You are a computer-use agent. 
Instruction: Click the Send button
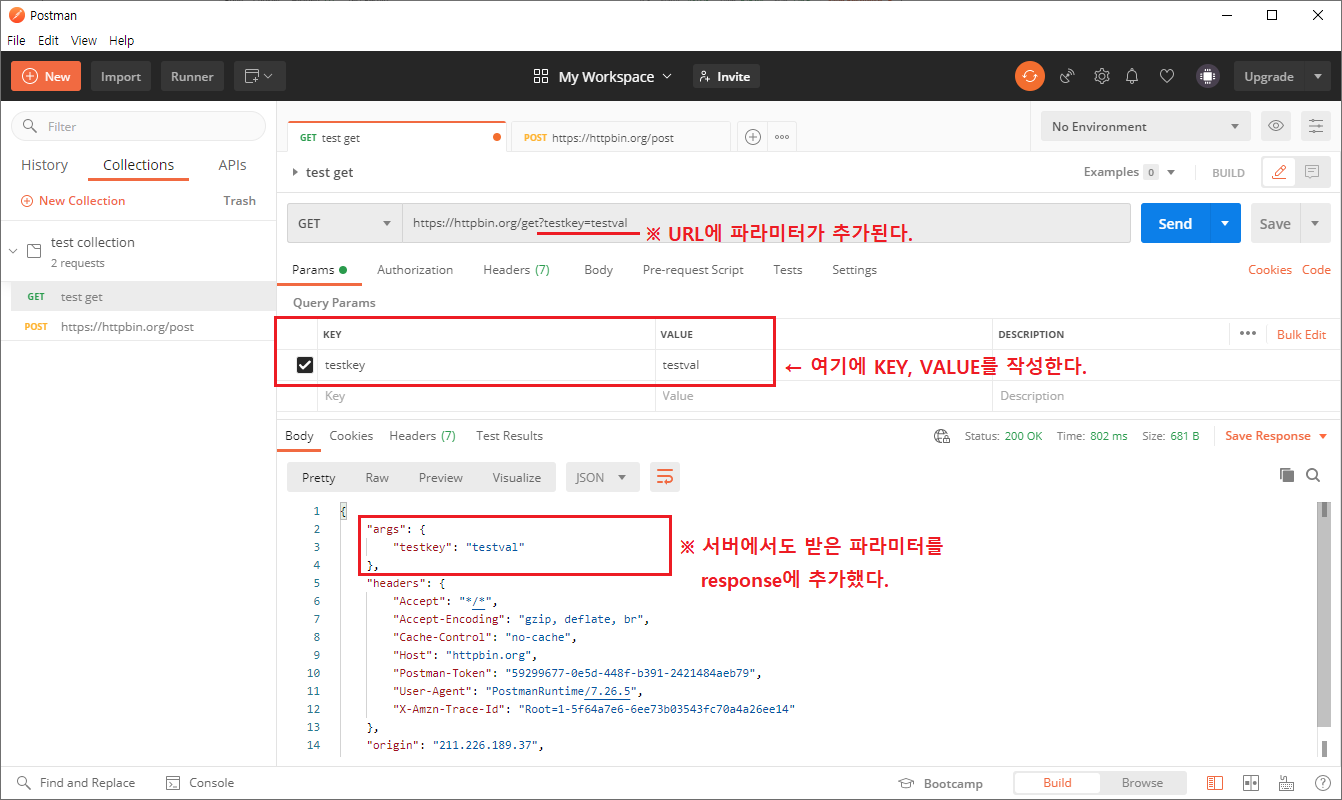(1175, 223)
